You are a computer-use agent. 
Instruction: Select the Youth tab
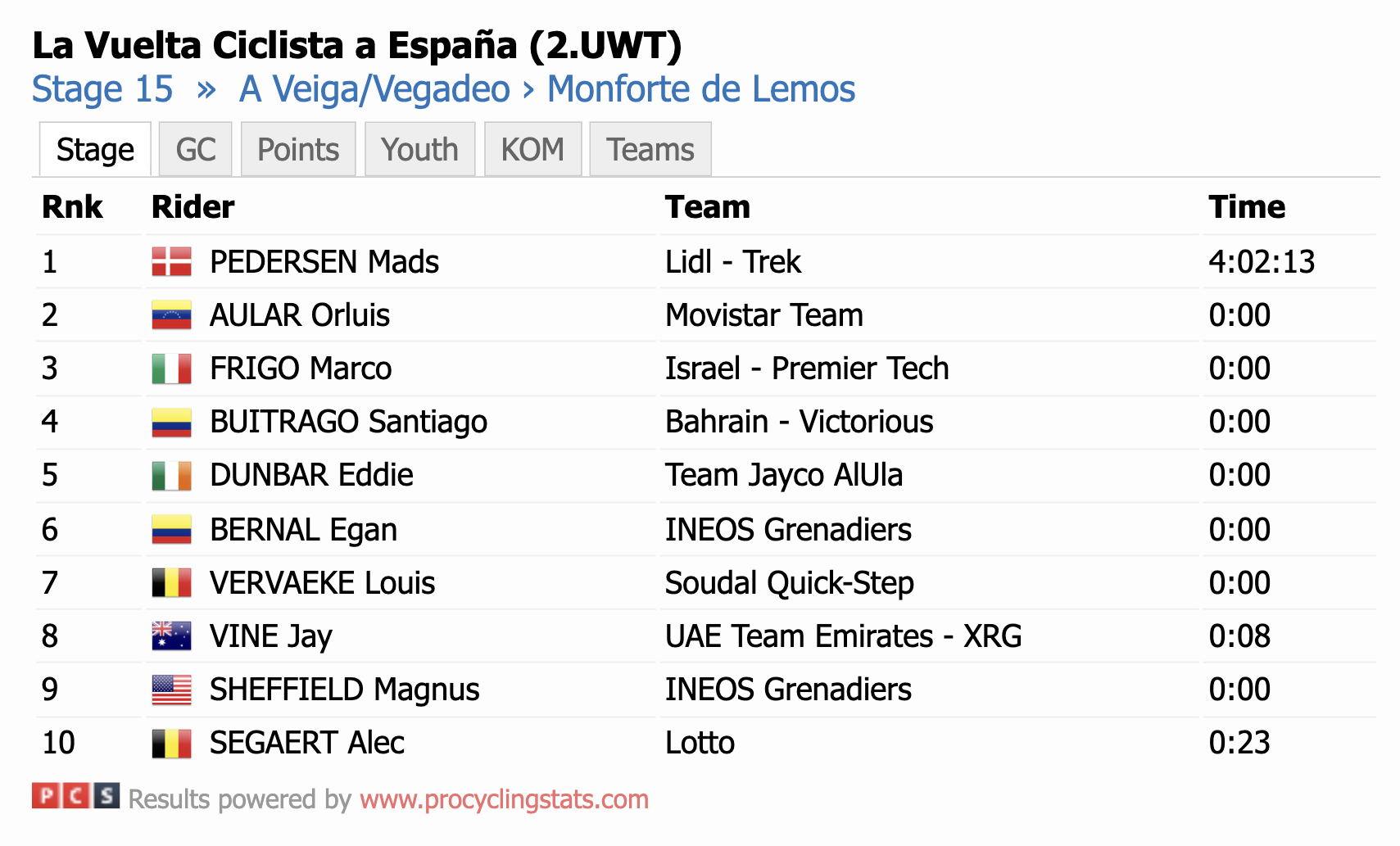tap(419, 150)
